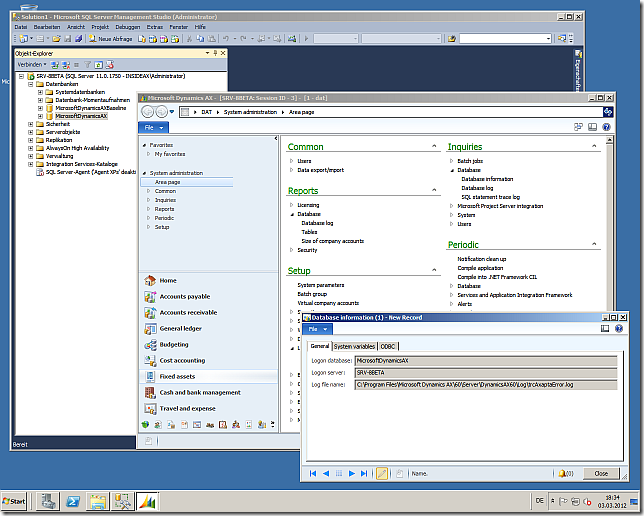The width and height of the screenshot is (644, 516).
Task: Collapse the Inquiries section header
Action: click(594, 146)
